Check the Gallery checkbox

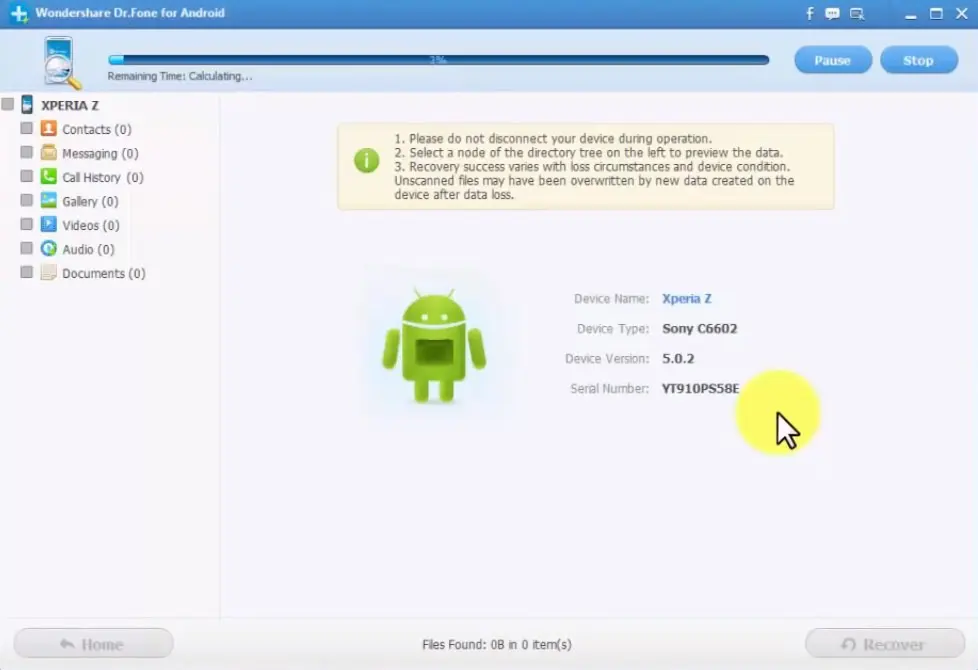[26, 200]
